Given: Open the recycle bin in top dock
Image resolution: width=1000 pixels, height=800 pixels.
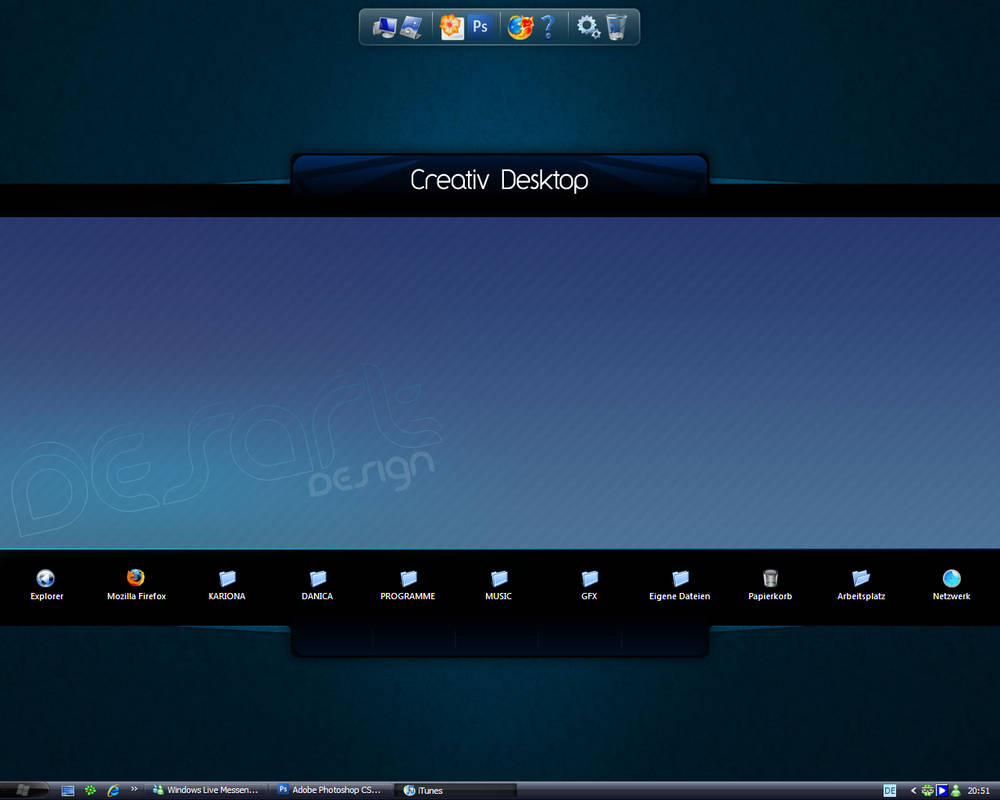Looking at the screenshot, I should tap(617, 27).
